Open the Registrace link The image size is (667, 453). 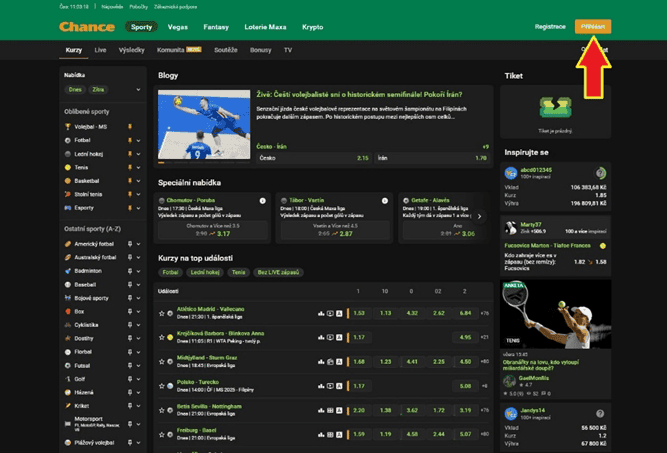[550, 26]
